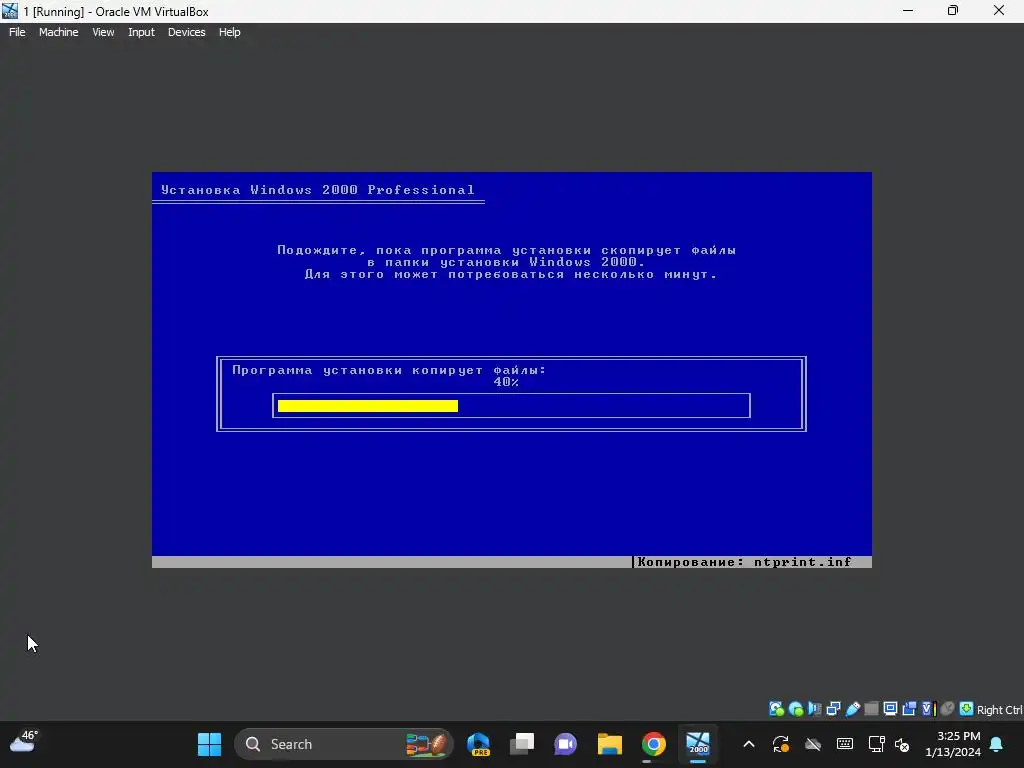Image resolution: width=1024 pixels, height=768 pixels.
Task: Click the 40% progress text
Action: coord(506,382)
